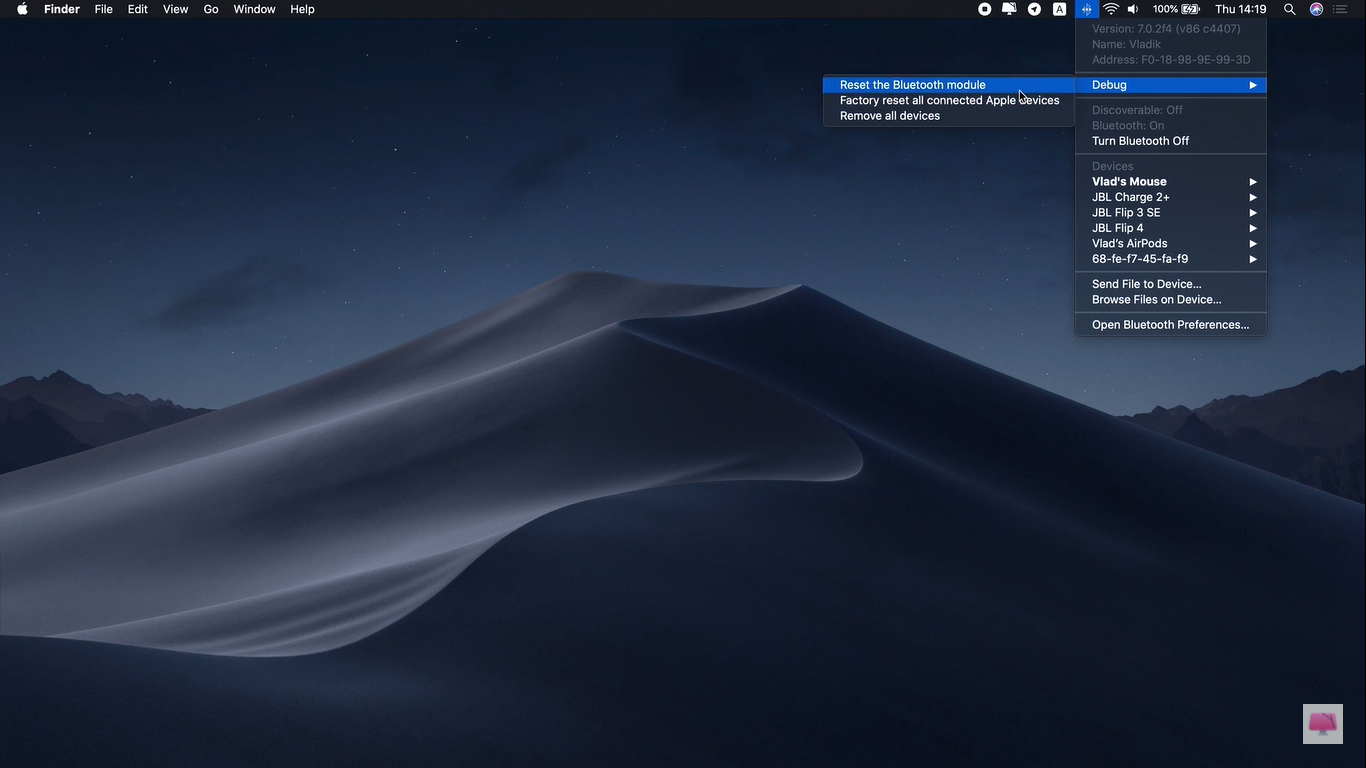Expand the Debug submenu arrow

pyautogui.click(x=1253, y=85)
